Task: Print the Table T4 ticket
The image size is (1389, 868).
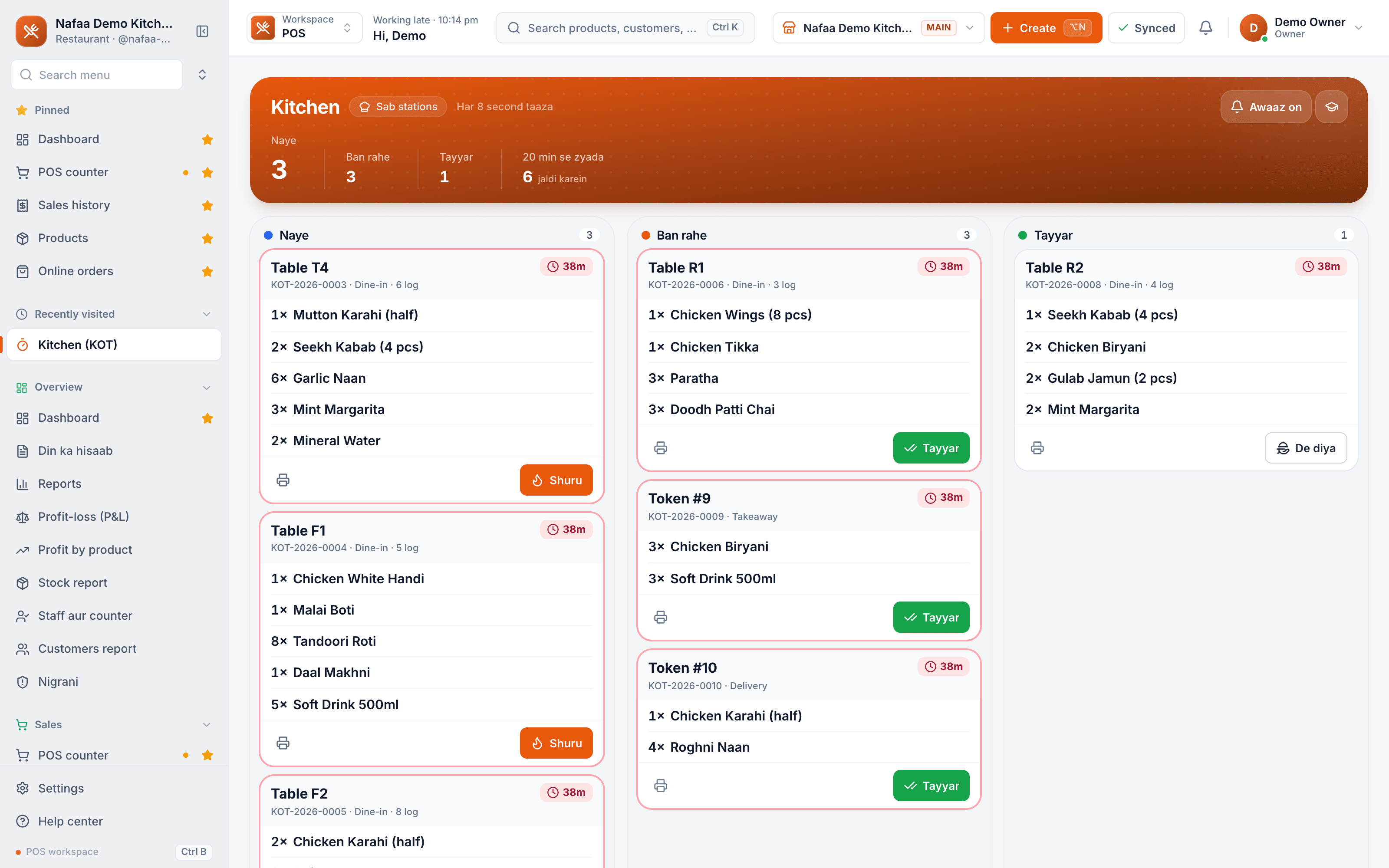Action: pyautogui.click(x=283, y=480)
